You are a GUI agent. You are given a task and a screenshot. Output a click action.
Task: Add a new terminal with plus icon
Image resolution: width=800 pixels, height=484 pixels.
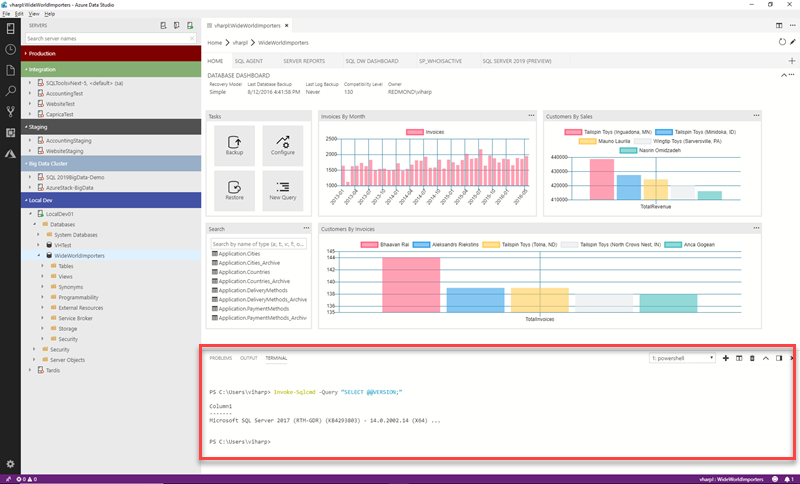[x=726, y=358]
